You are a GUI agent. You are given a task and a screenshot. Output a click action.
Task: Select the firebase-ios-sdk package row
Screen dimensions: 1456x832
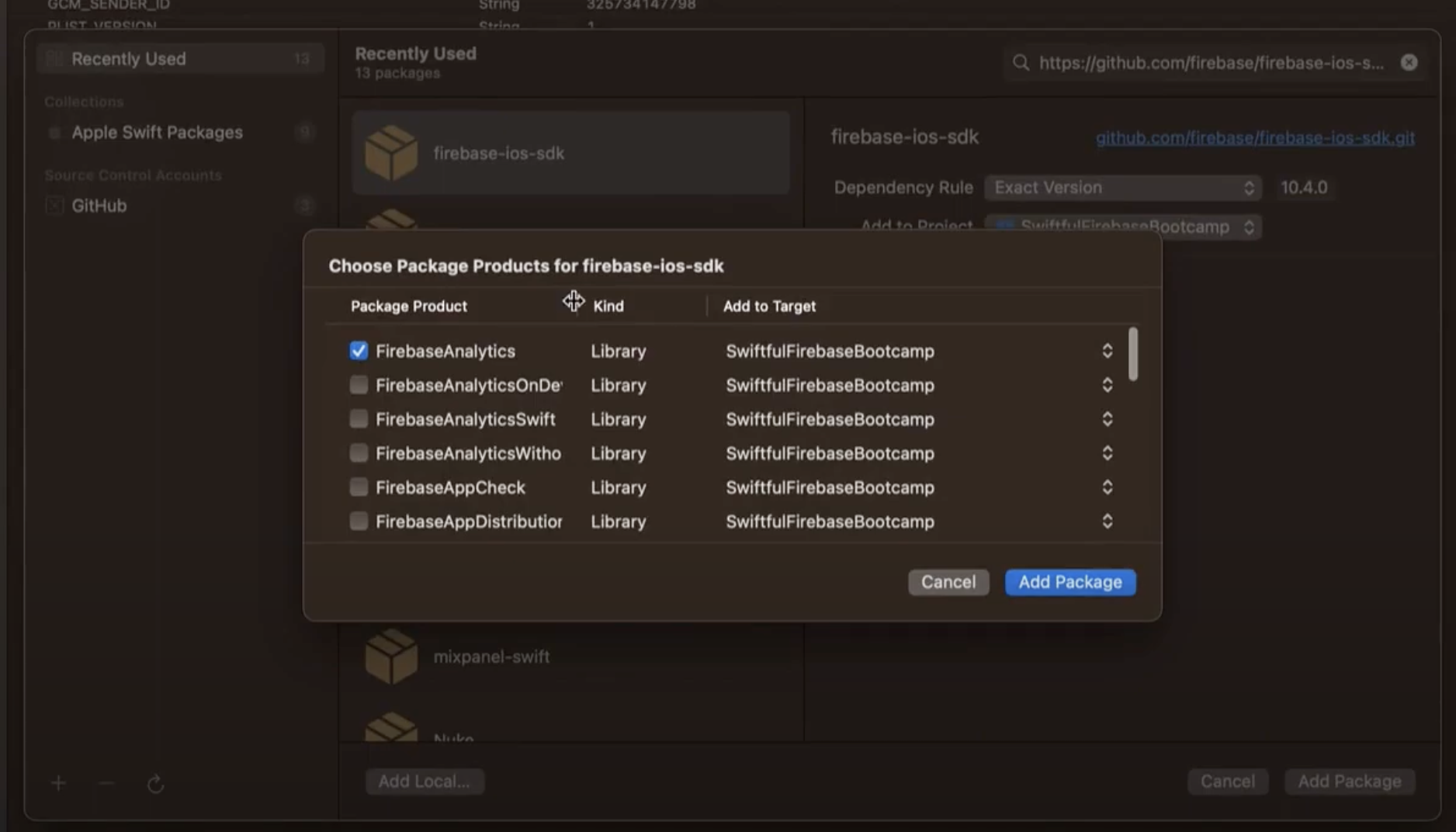click(571, 153)
